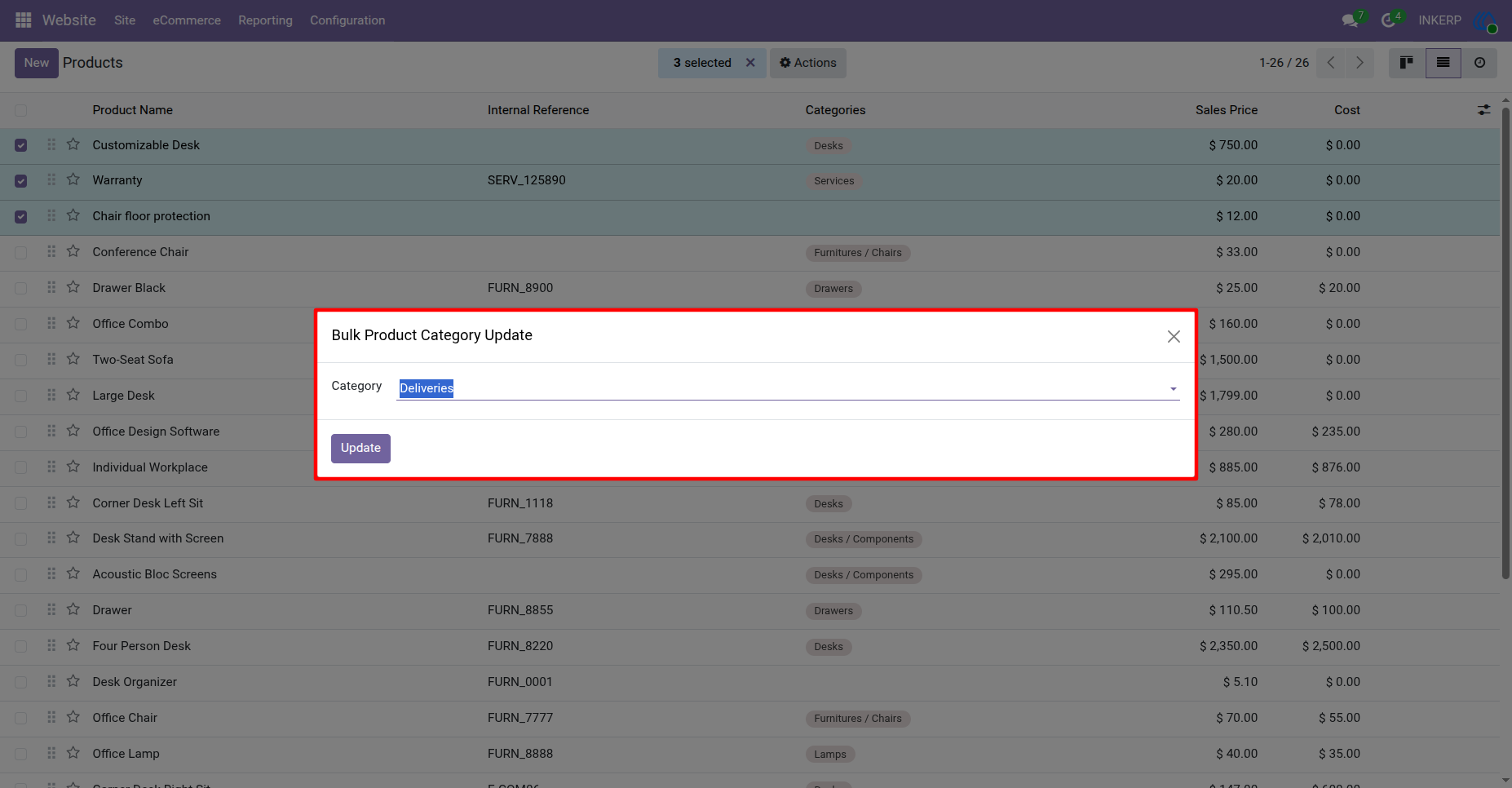Click the FURN_7888 internal reference

click(520, 538)
